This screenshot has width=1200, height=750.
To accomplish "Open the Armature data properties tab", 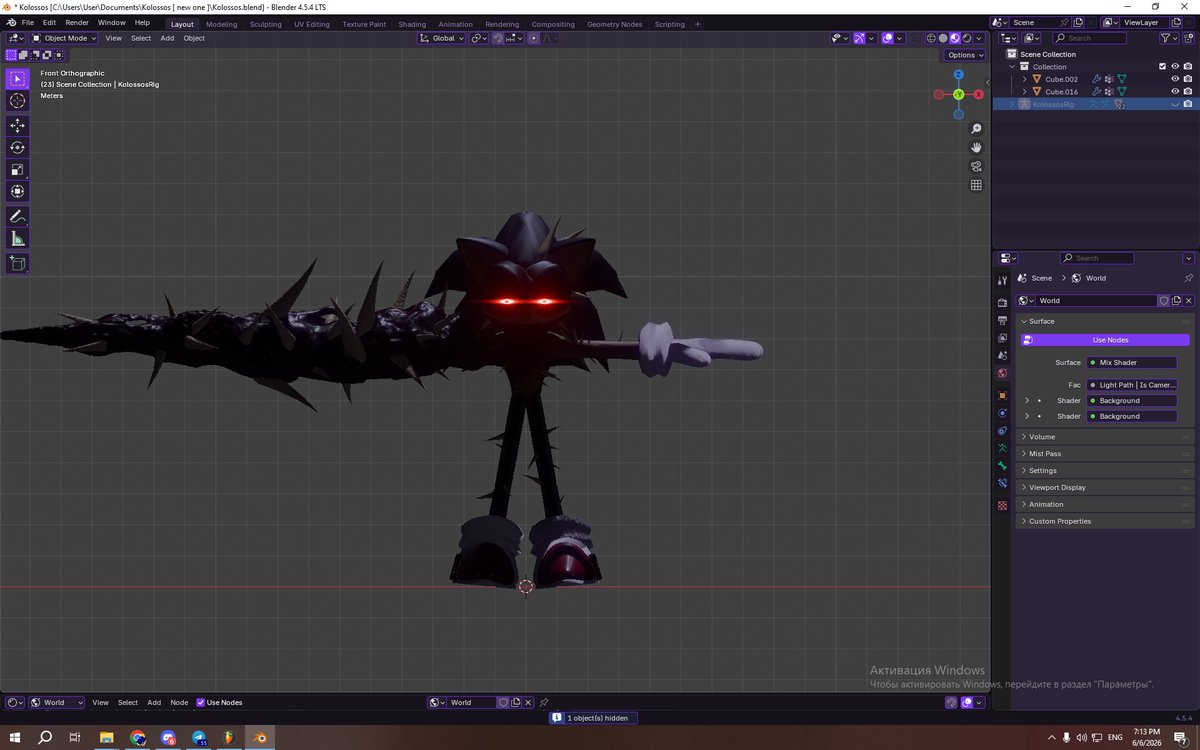I will click(1002, 448).
